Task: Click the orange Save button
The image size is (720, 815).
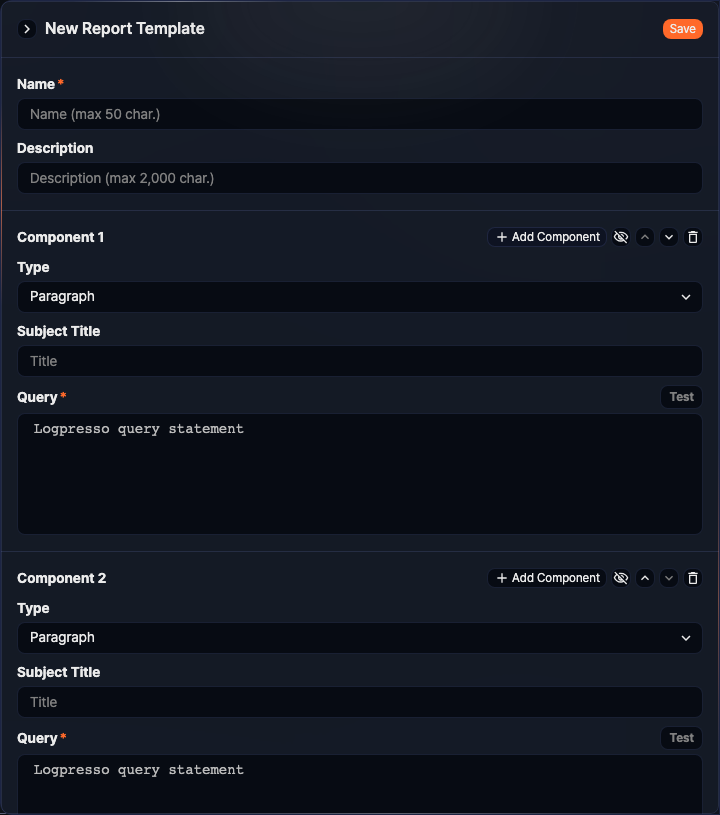Action: coord(682,29)
